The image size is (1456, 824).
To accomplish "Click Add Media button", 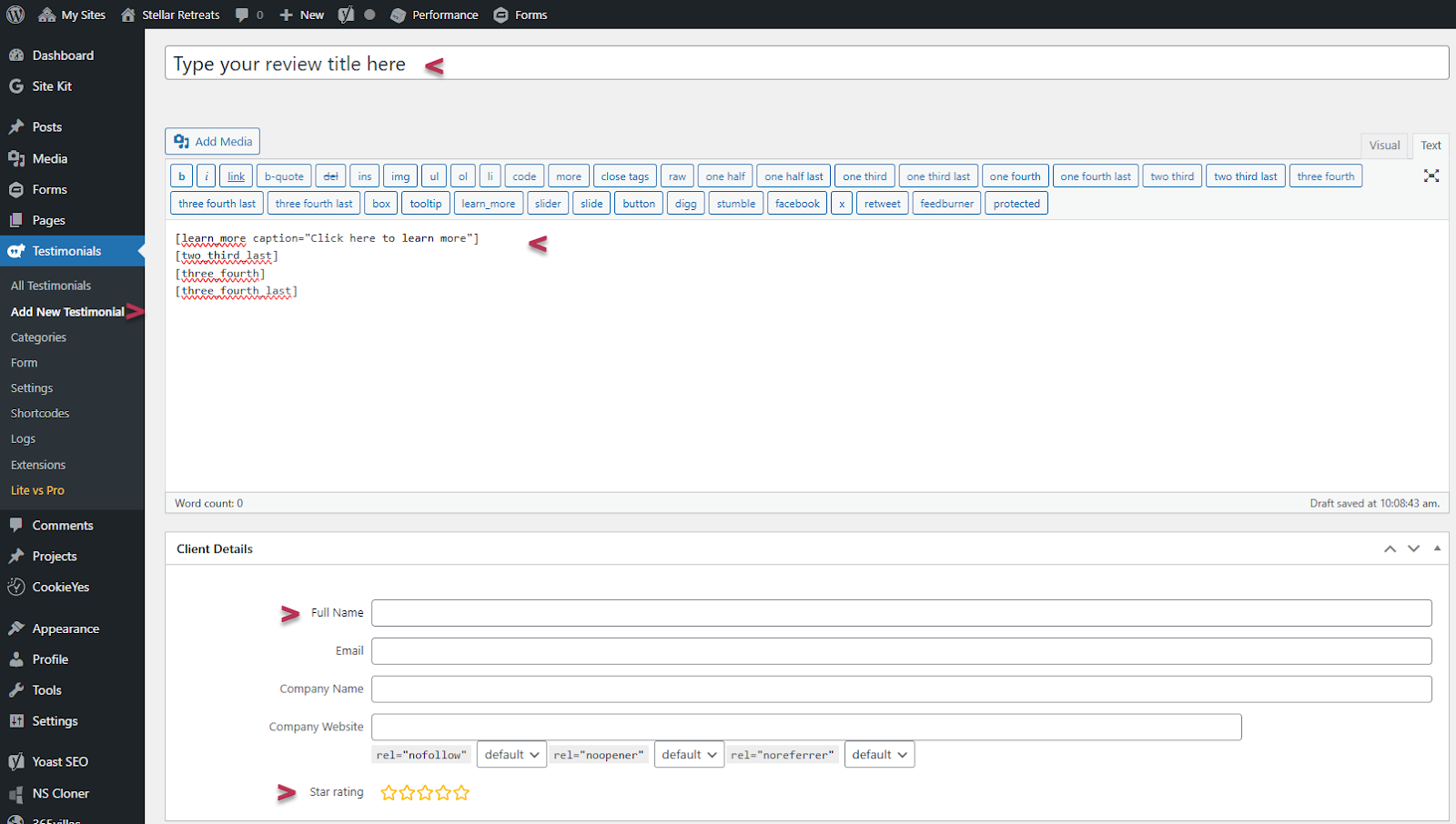I will click(212, 141).
